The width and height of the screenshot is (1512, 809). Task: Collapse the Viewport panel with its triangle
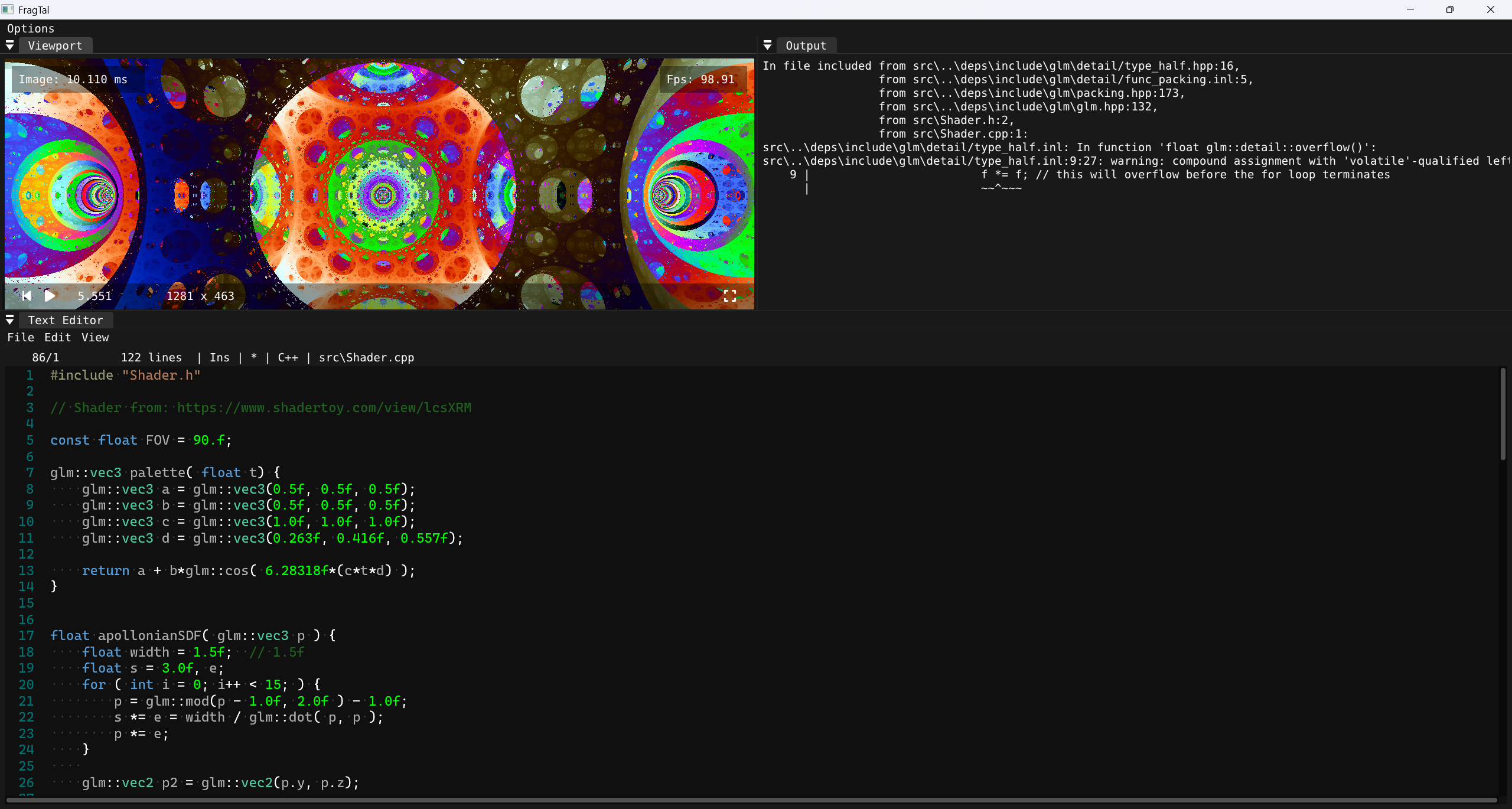click(10, 45)
